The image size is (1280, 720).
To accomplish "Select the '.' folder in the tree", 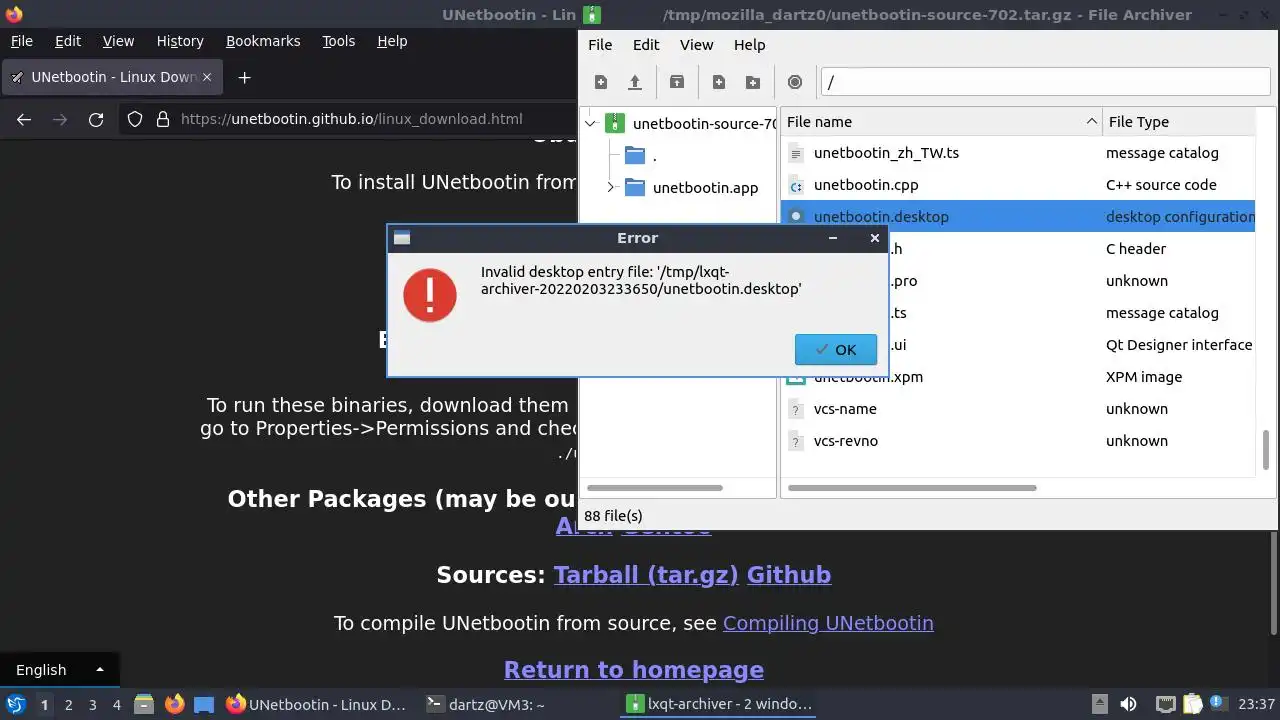I will click(654, 156).
